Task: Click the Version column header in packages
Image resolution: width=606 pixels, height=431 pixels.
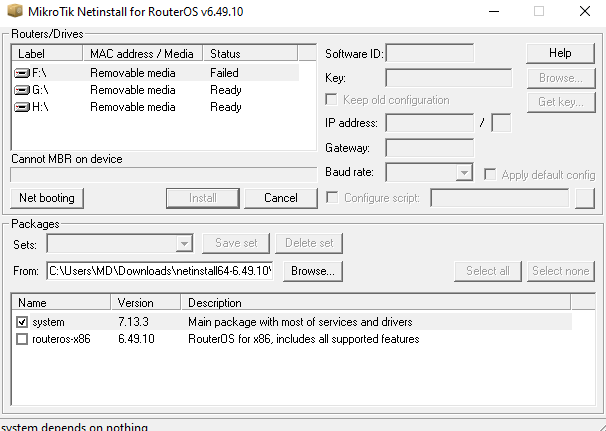Action: click(146, 302)
